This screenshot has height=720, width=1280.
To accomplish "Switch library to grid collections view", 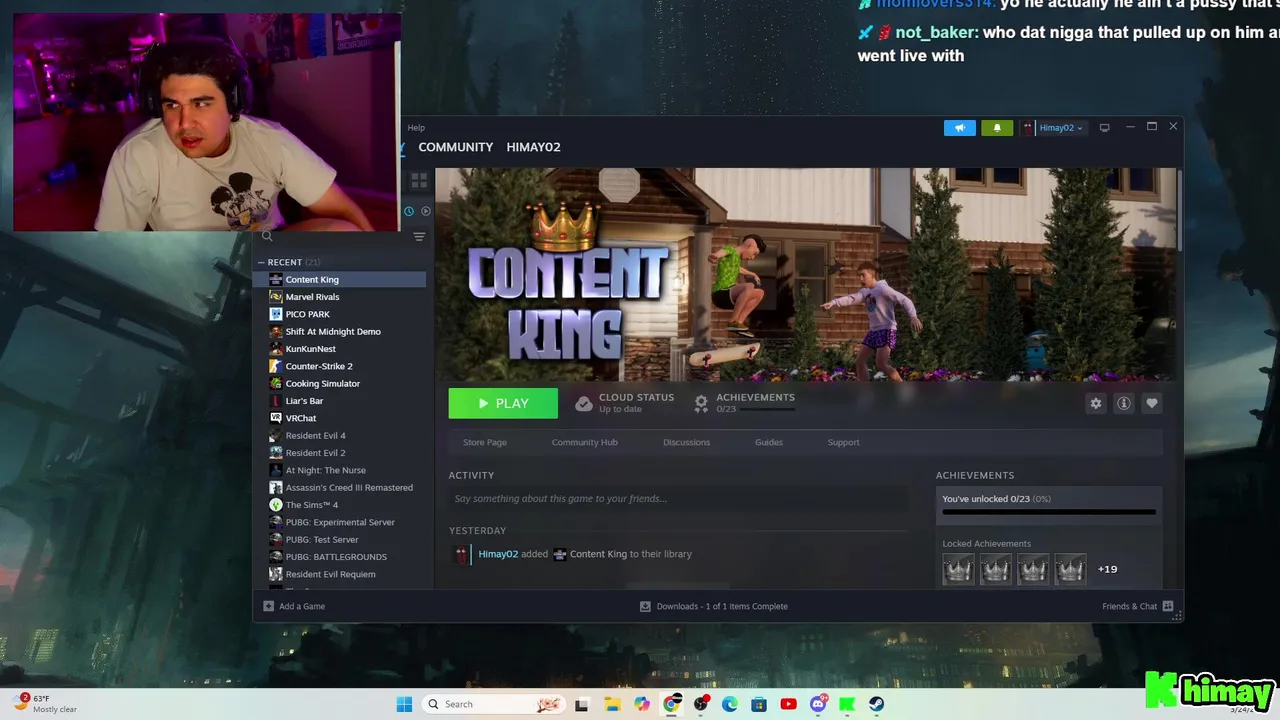I will tap(419, 181).
